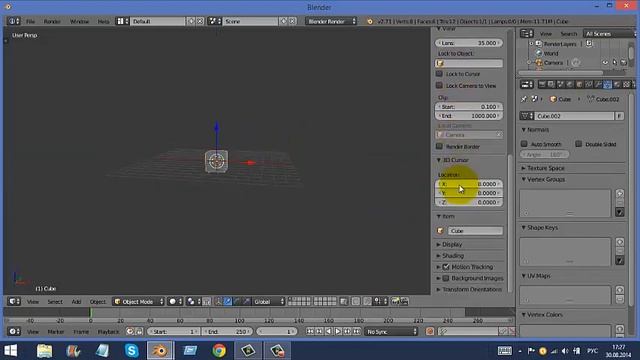
Task: Open the Global orientation dropdown
Action: tap(268, 302)
